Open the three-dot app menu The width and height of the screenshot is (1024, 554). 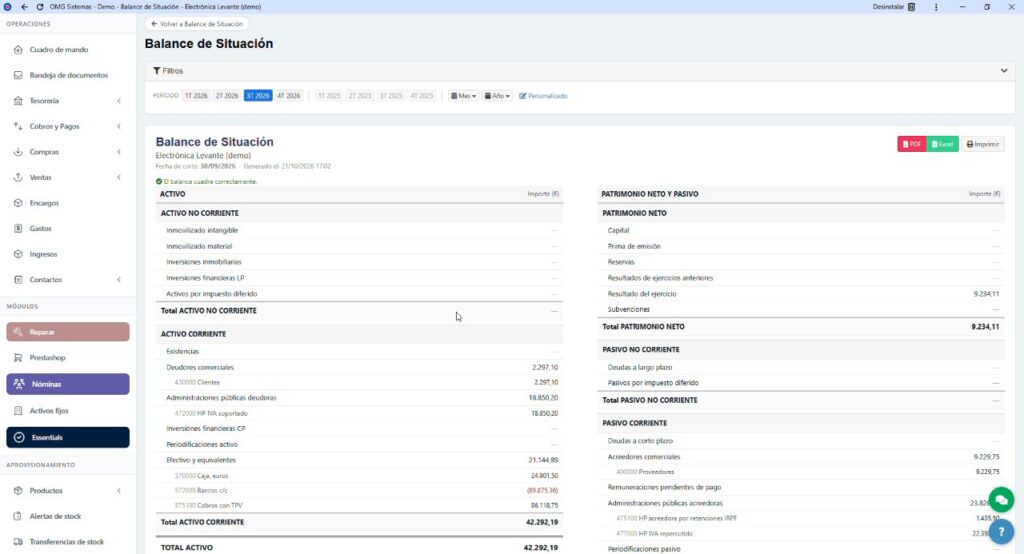point(936,7)
